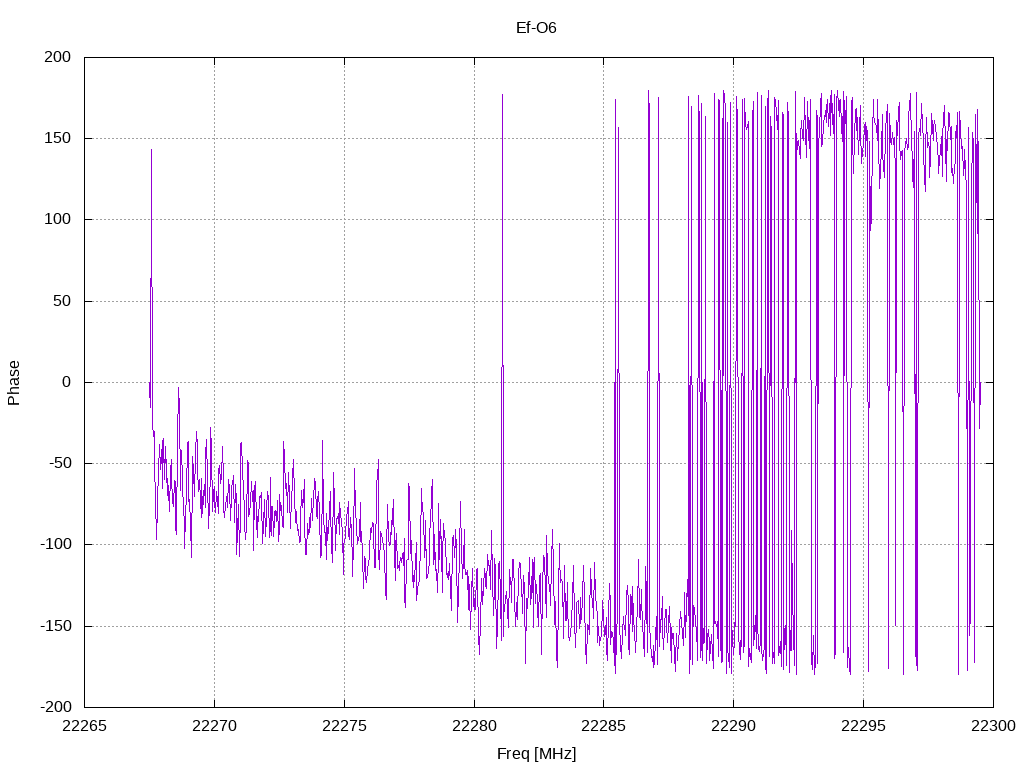The height and width of the screenshot is (768, 1024).
Task: Click the y-axis tick label 100
Action: tap(57, 219)
